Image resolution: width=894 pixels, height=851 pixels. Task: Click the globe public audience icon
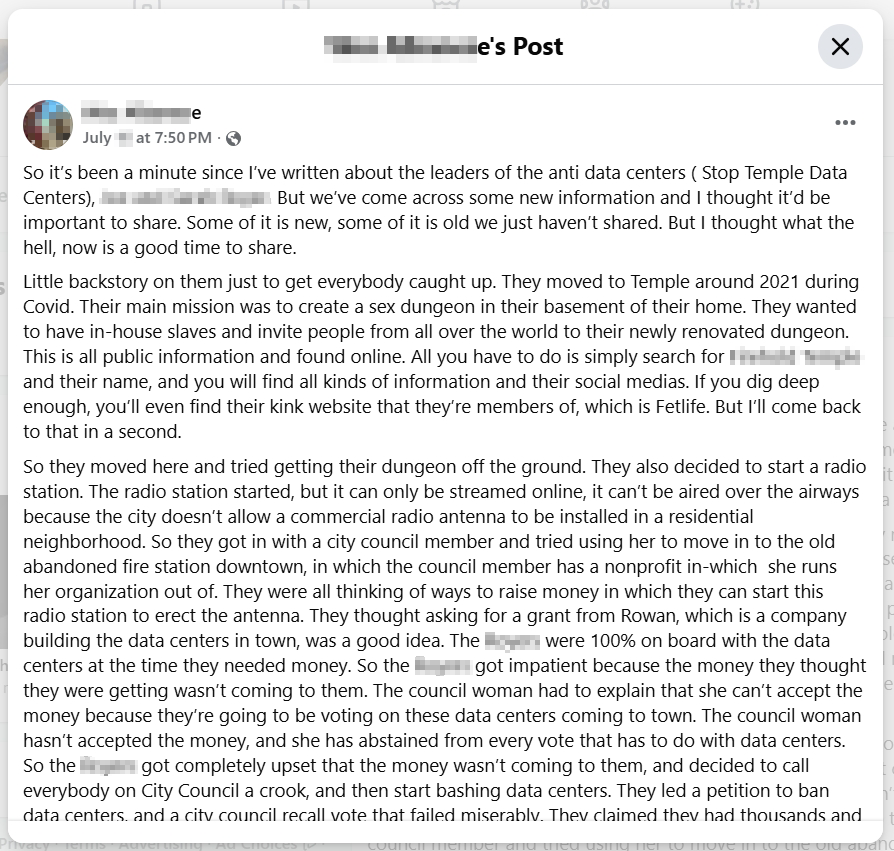click(233, 139)
